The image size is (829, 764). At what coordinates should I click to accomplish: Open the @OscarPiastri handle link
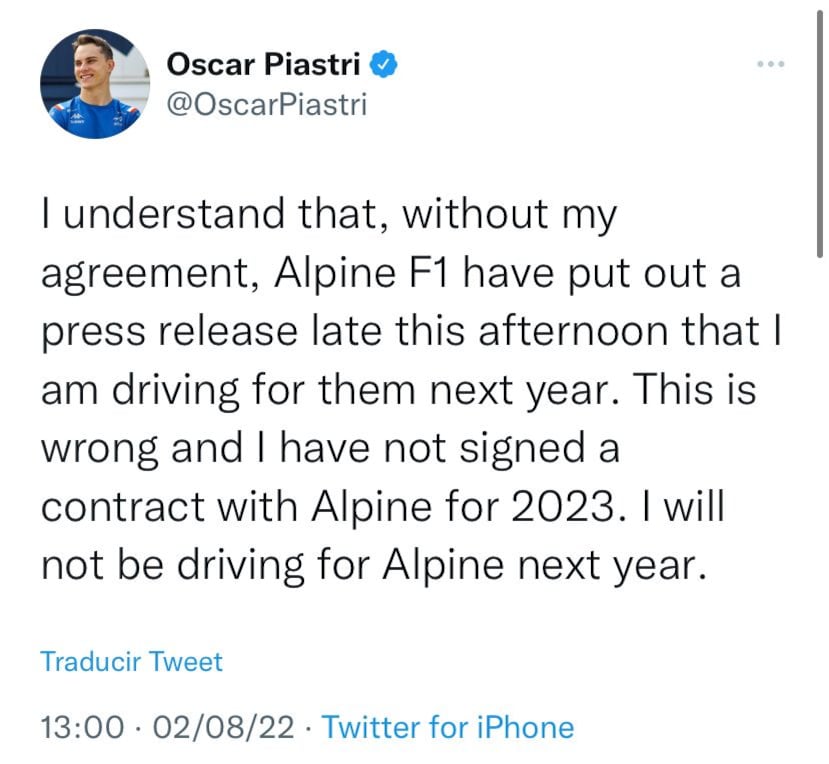point(266,104)
